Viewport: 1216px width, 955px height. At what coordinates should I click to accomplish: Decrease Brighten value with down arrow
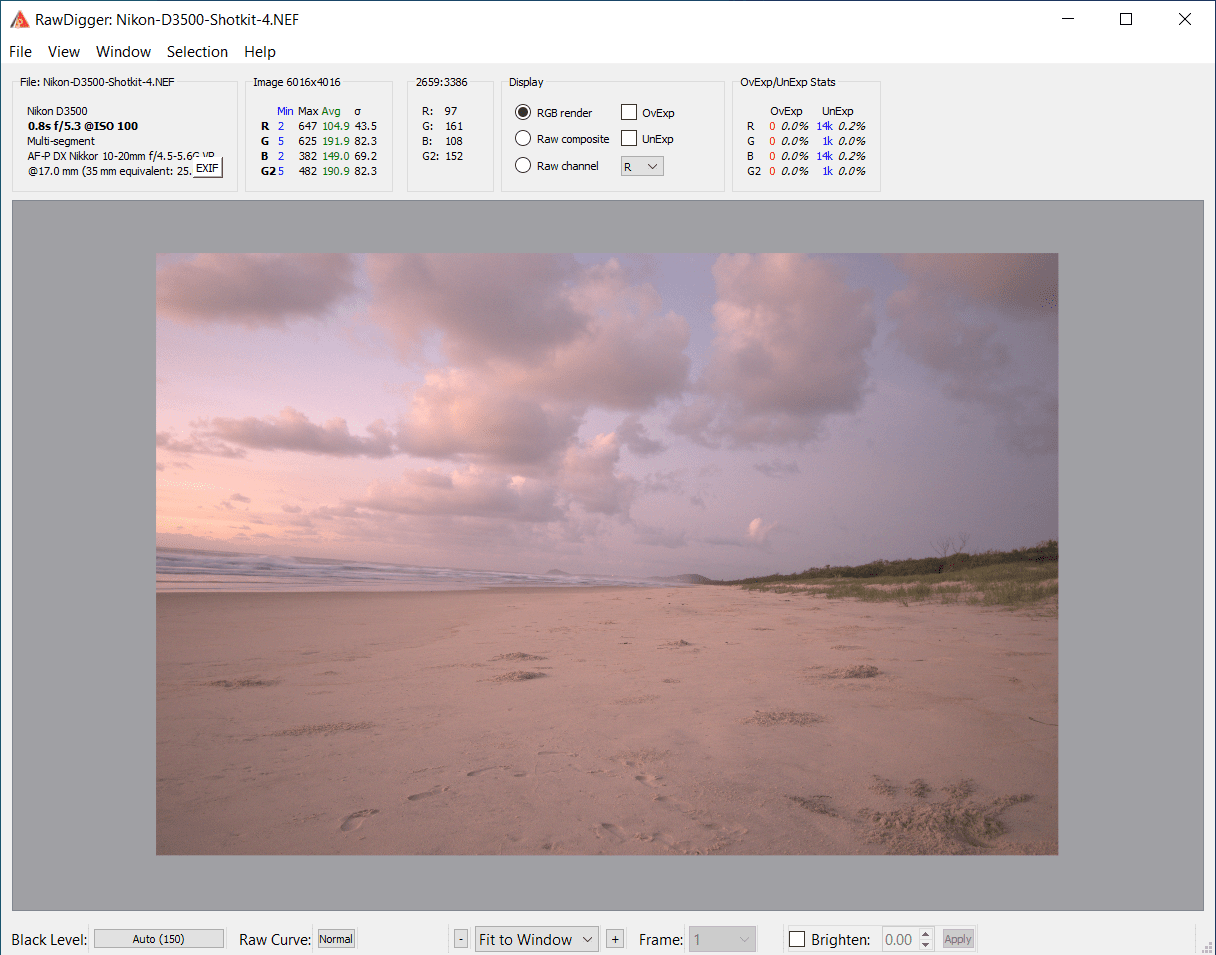point(926,945)
